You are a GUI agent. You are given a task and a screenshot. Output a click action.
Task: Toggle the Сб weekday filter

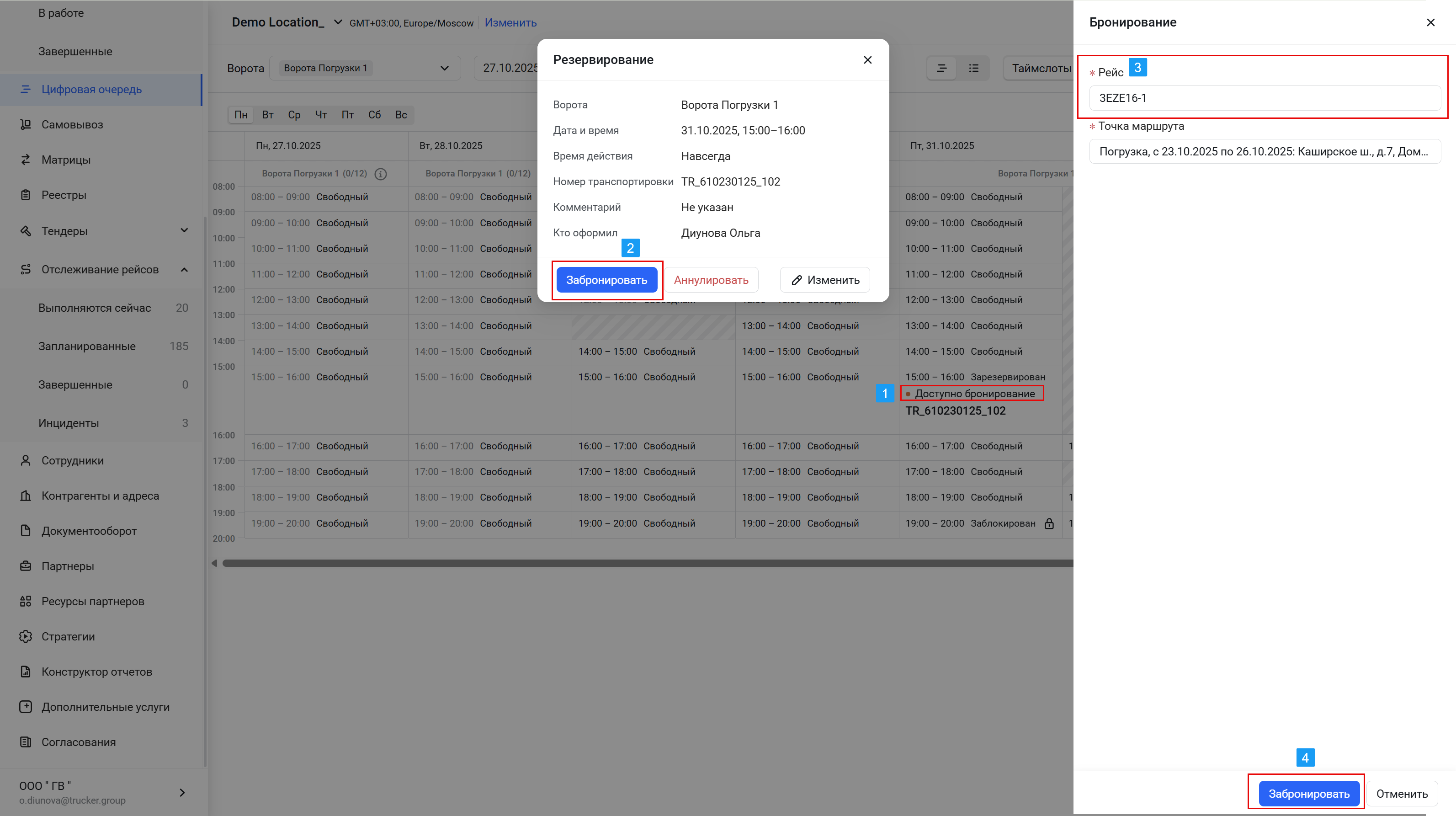(x=374, y=115)
